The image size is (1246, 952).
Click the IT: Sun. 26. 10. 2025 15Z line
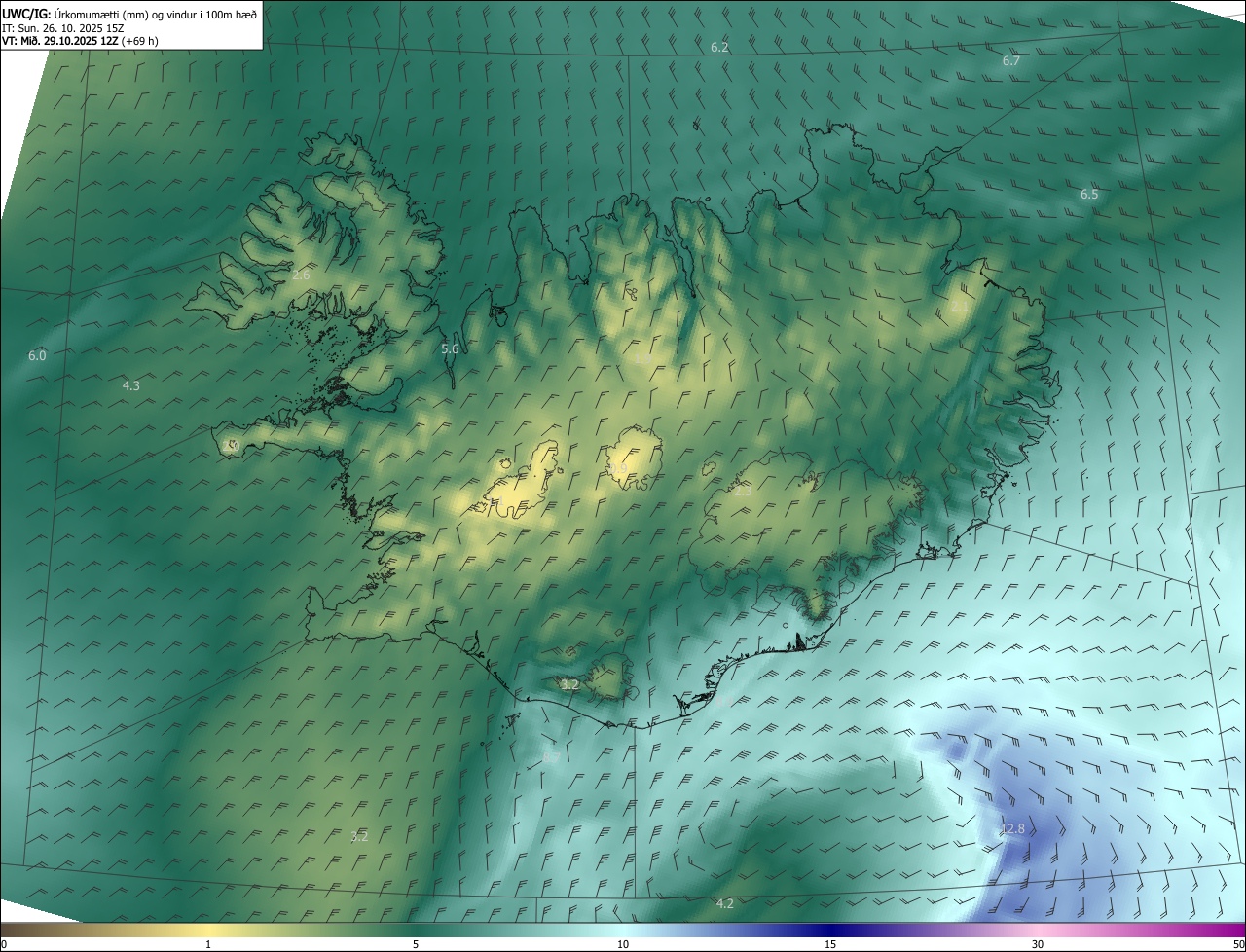pos(62,28)
